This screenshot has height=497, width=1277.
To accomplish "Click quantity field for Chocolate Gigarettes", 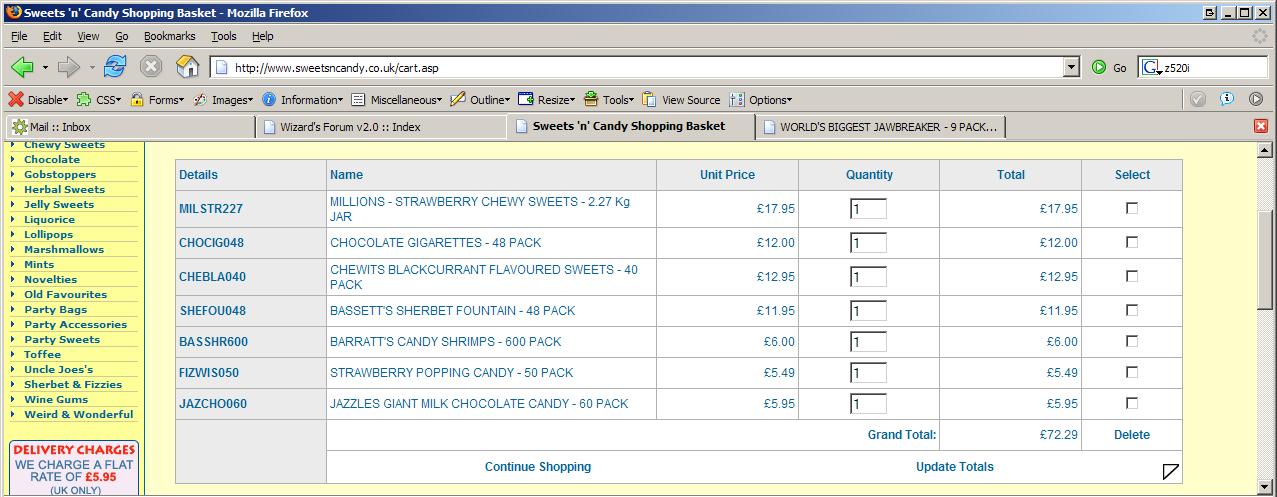I will 868,243.
